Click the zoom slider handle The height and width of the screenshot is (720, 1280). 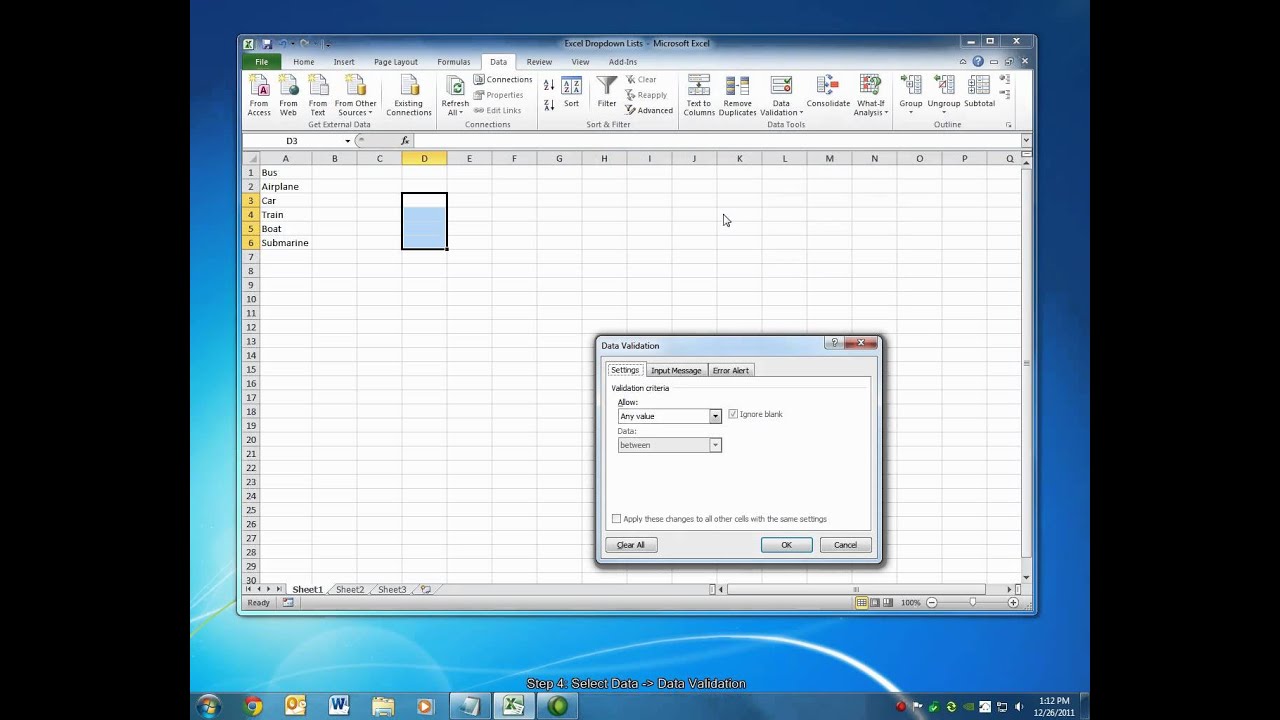point(972,603)
